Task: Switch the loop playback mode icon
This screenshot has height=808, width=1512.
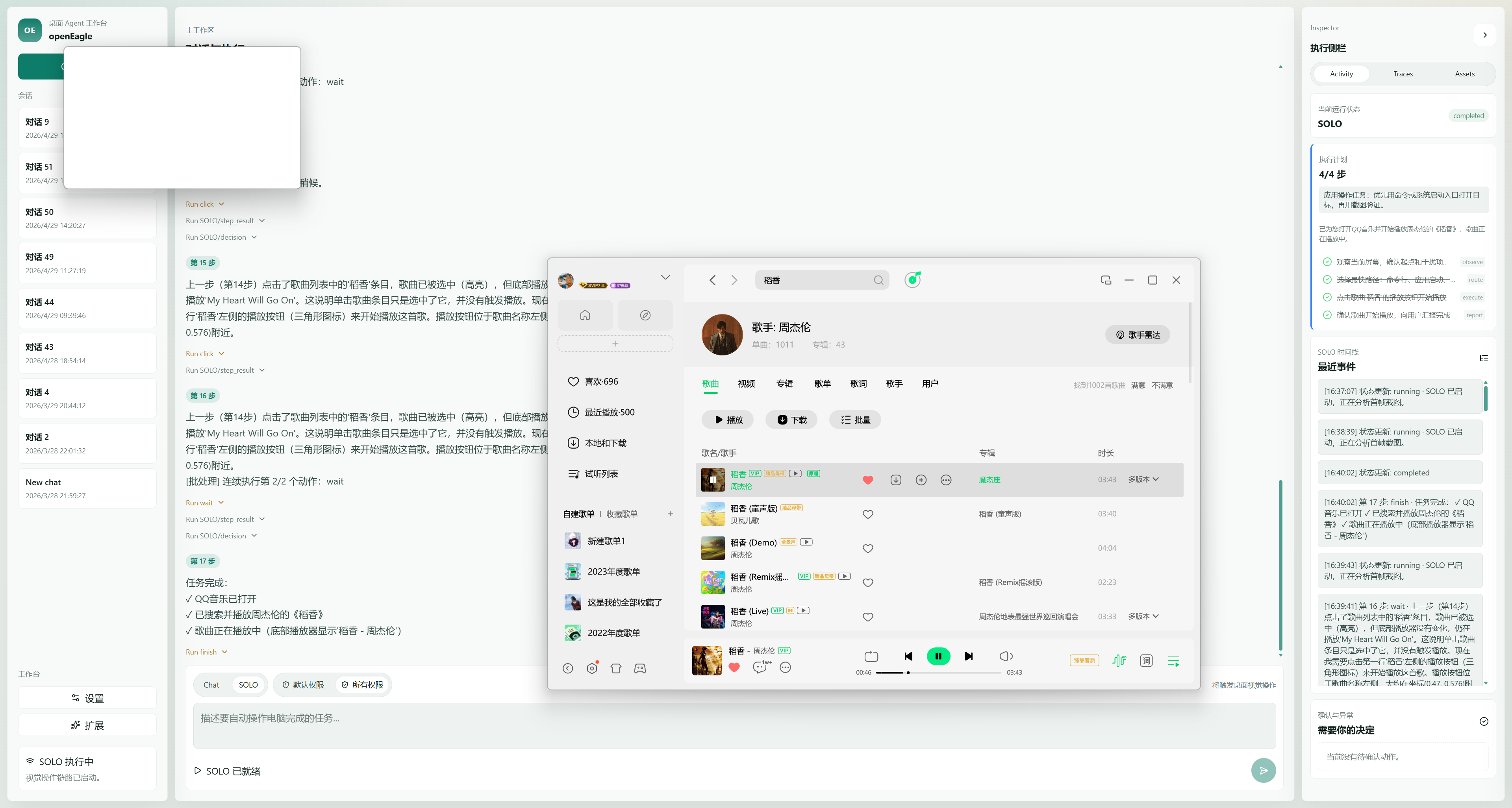Action: [x=871, y=656]
